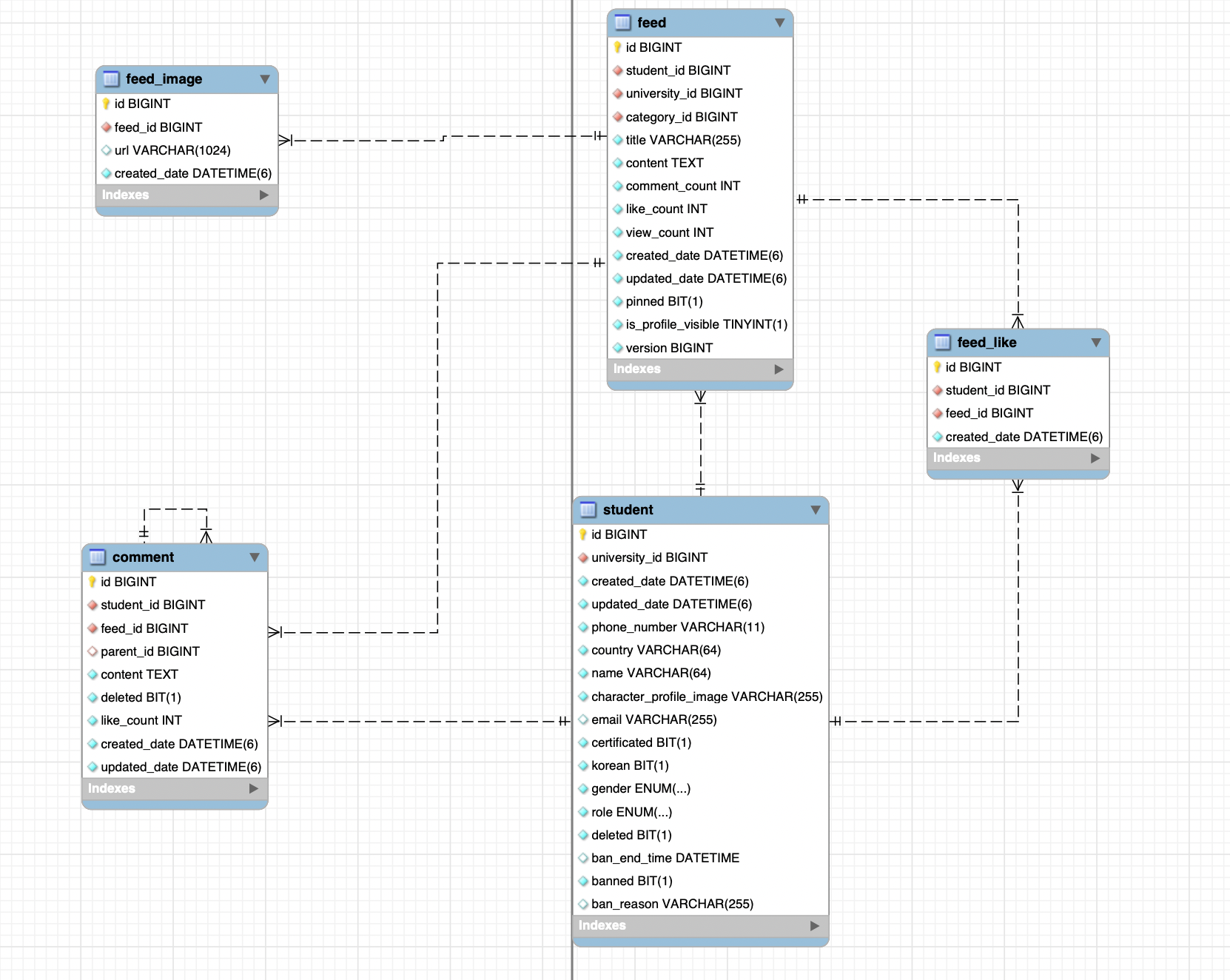Image resolution: width=1230 pixels, height=980 pixels.
Task: Click the student table header icon
Action: [x=588, y=510]
